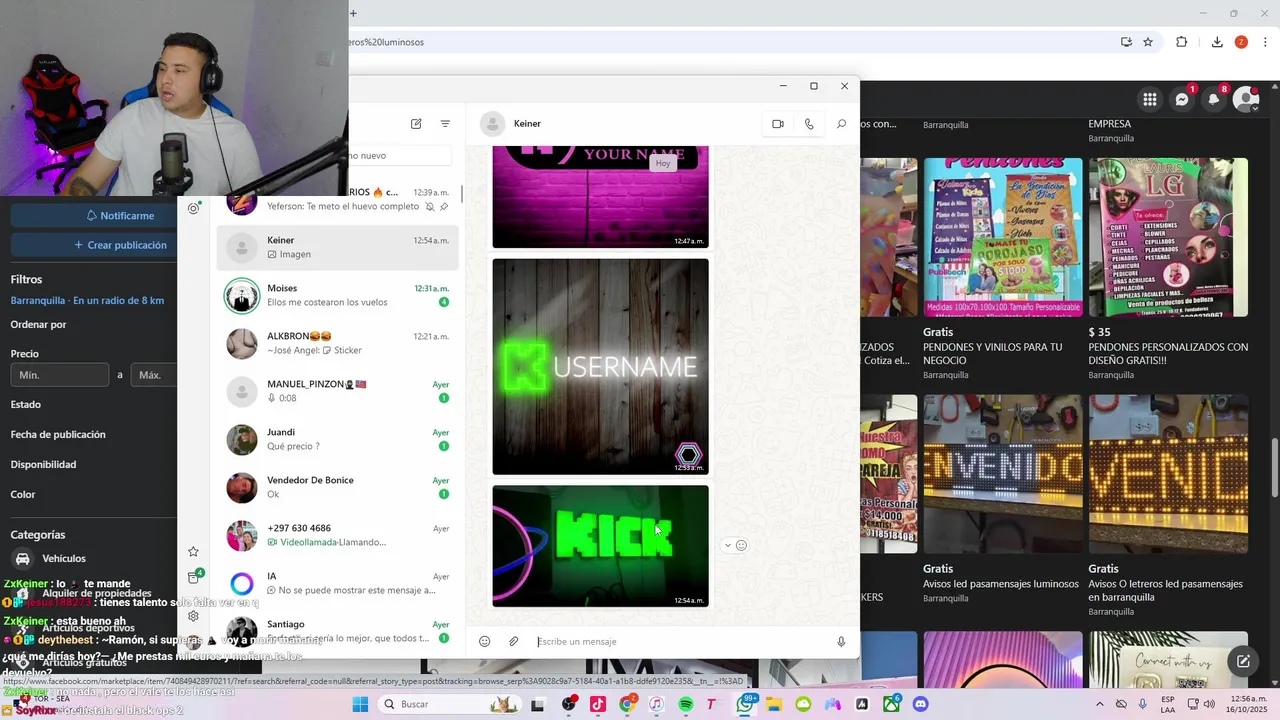Open Disponibilidad filter
Image resolution: width=1280 pixels, height=720 pixels.
click(43, 465)
